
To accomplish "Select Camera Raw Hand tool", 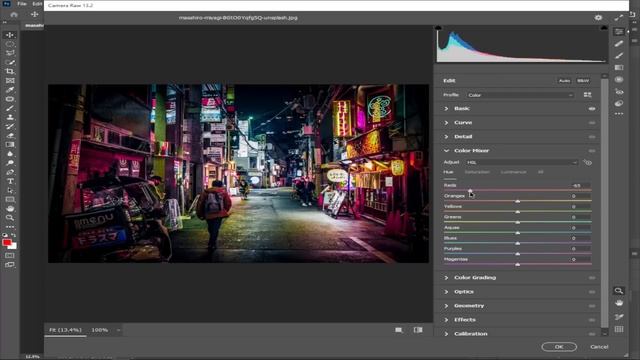I will click(619, 303).
